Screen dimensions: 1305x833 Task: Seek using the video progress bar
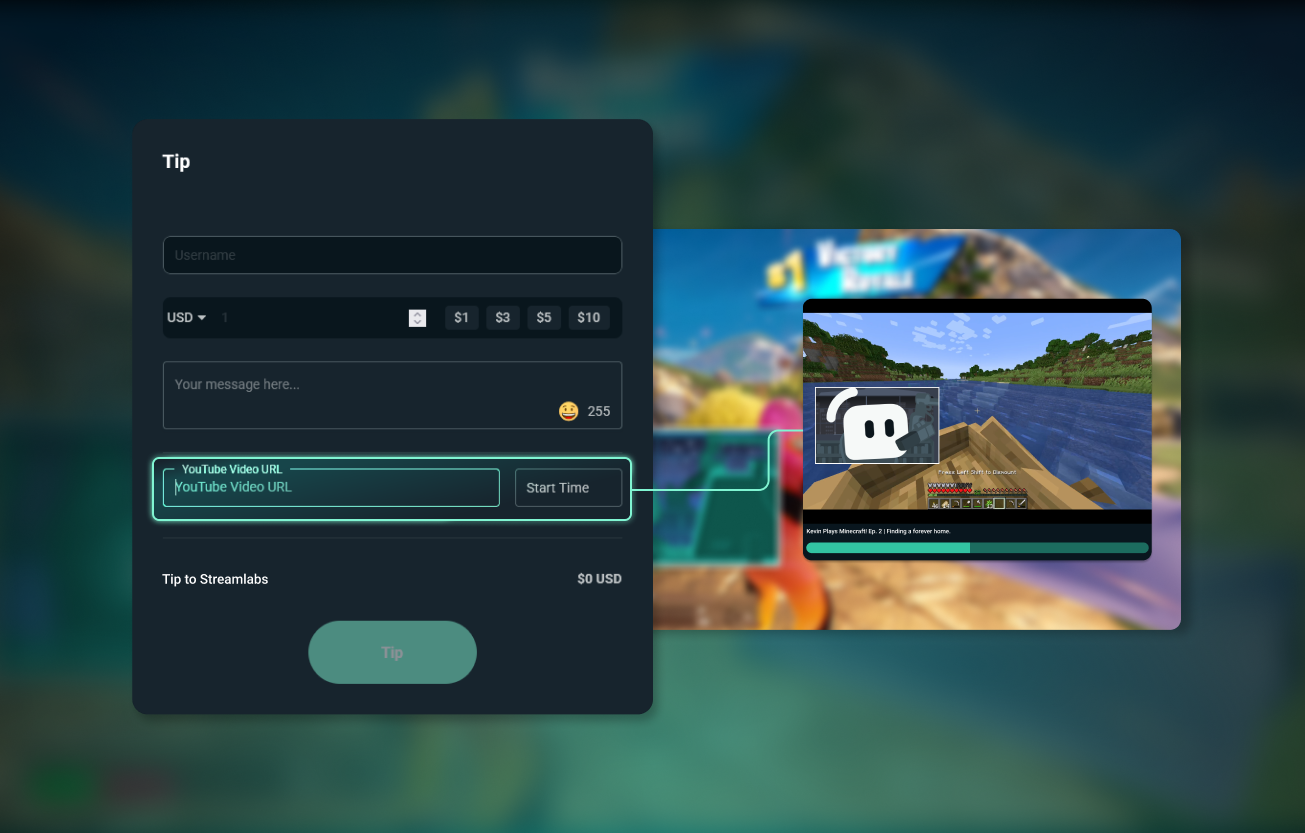tap(977, 548)
